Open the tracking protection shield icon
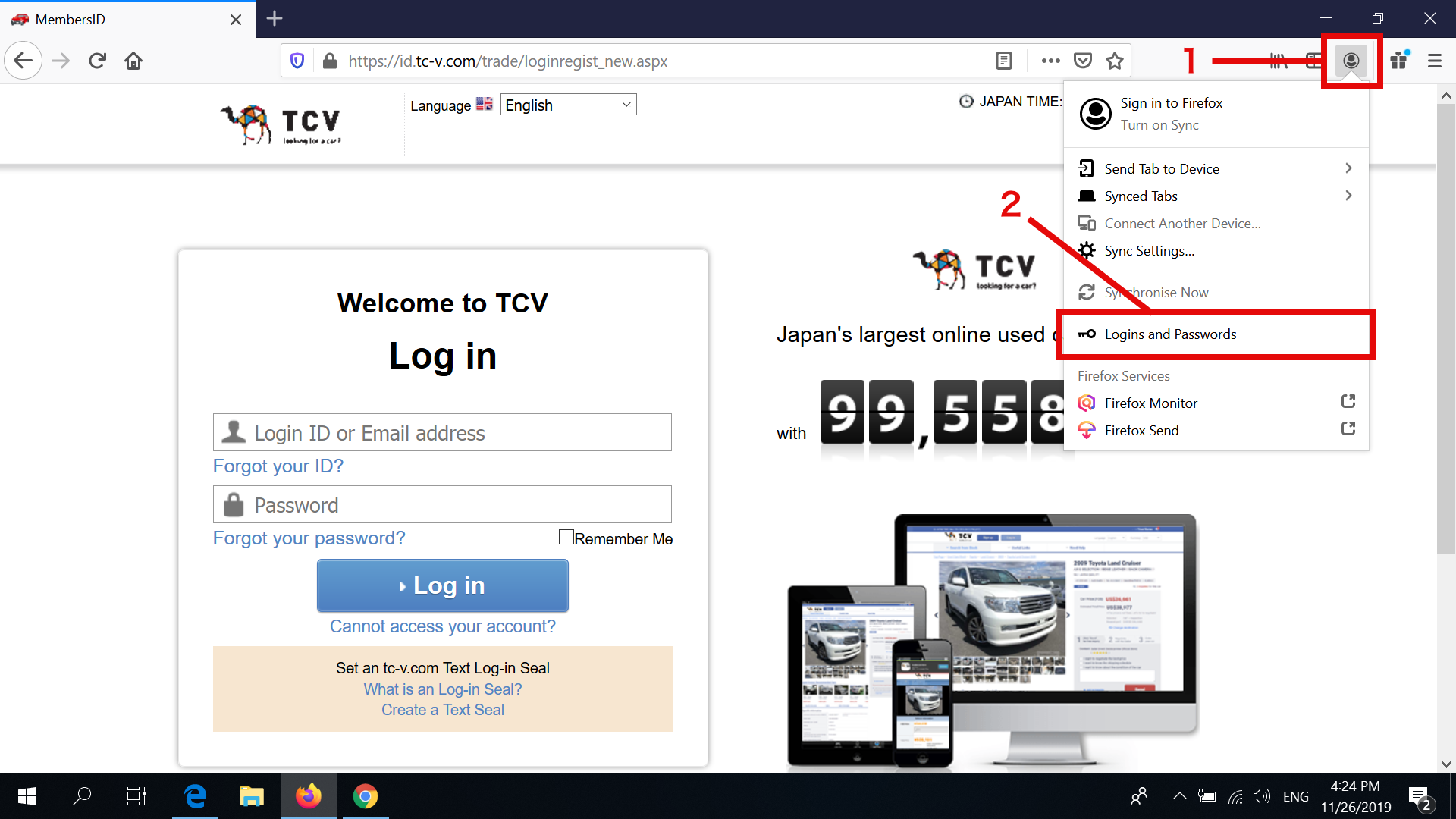The image size is (1456, 819). pos(297,61)
